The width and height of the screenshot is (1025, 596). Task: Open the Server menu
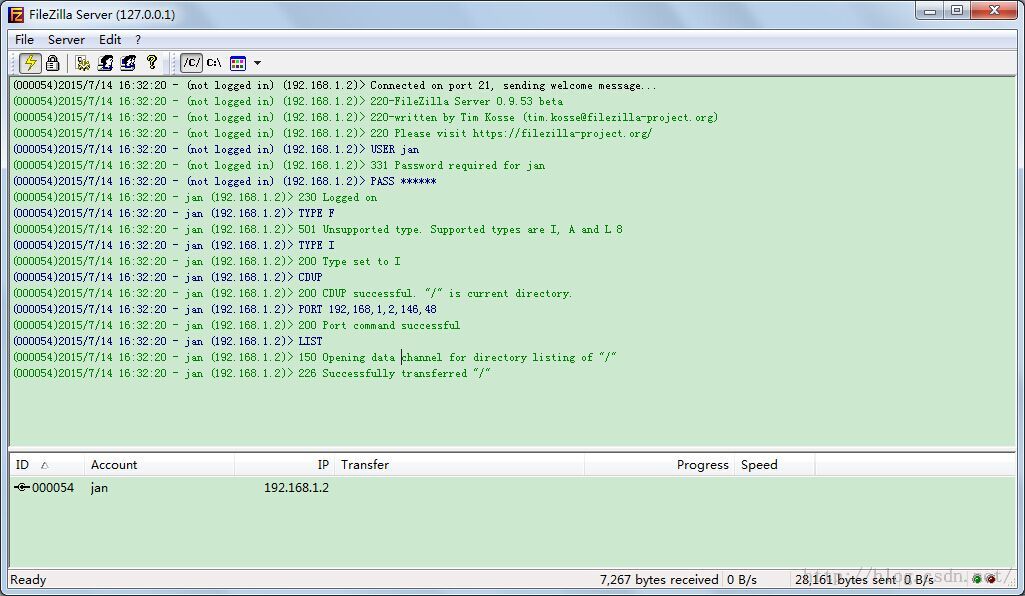[66, 40]
